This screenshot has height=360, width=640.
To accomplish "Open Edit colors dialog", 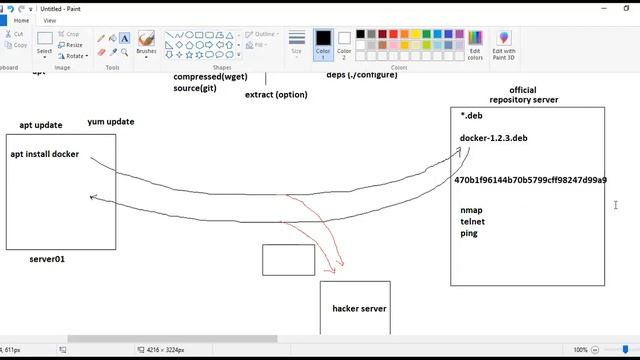I will tap(475, 45).
